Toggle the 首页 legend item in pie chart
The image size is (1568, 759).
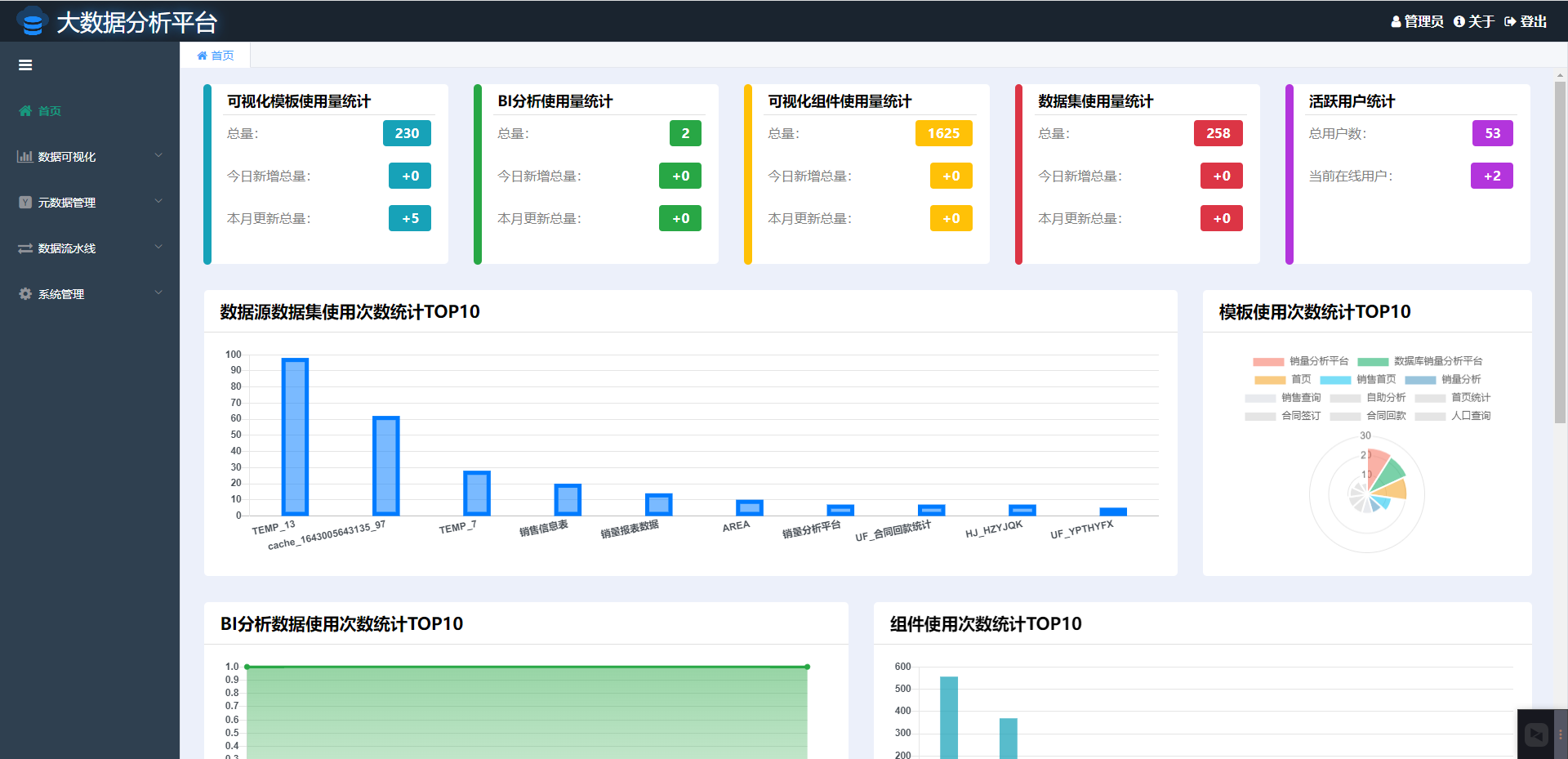[1283, 379]
